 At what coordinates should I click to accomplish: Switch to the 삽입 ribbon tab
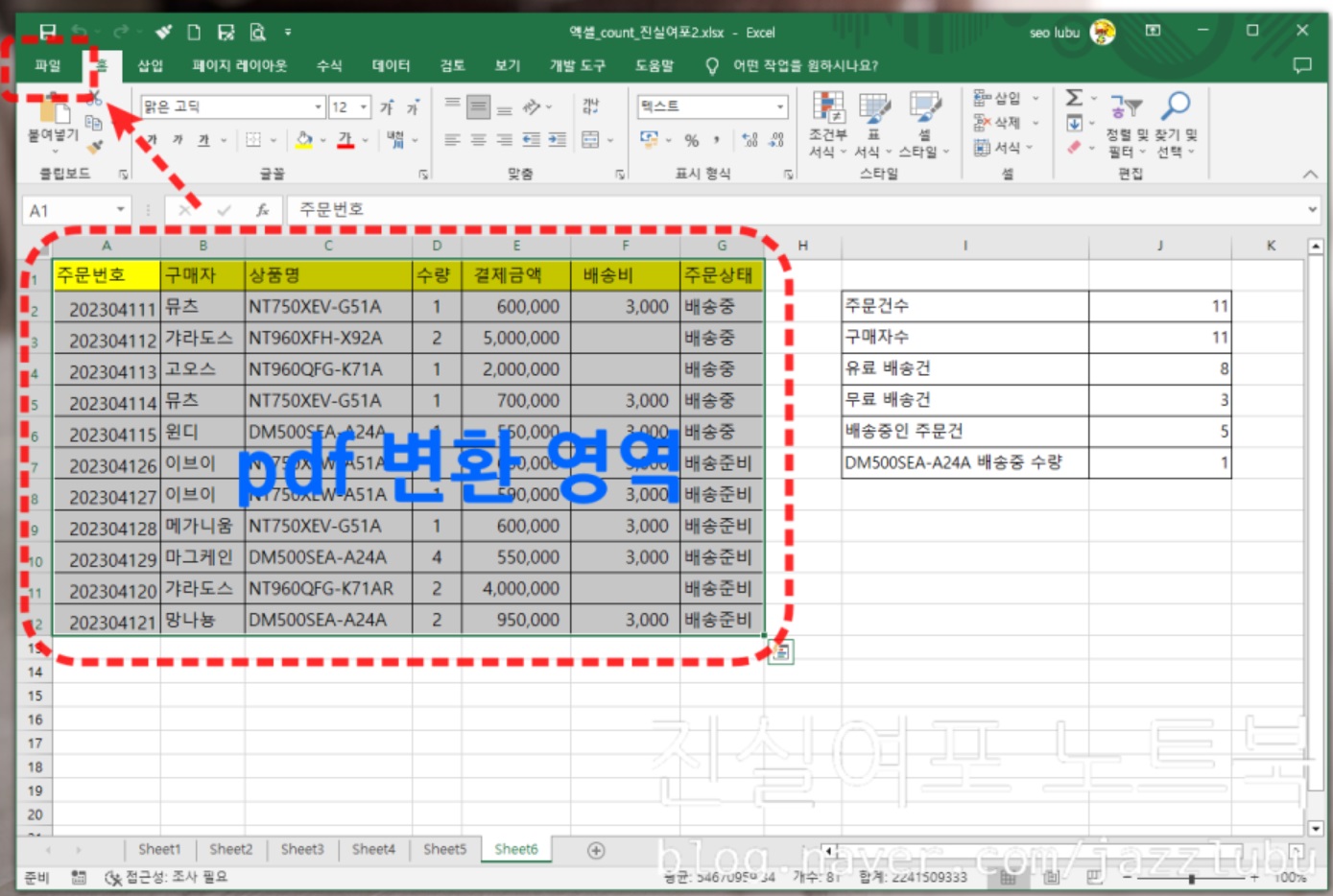coord(151,65)
